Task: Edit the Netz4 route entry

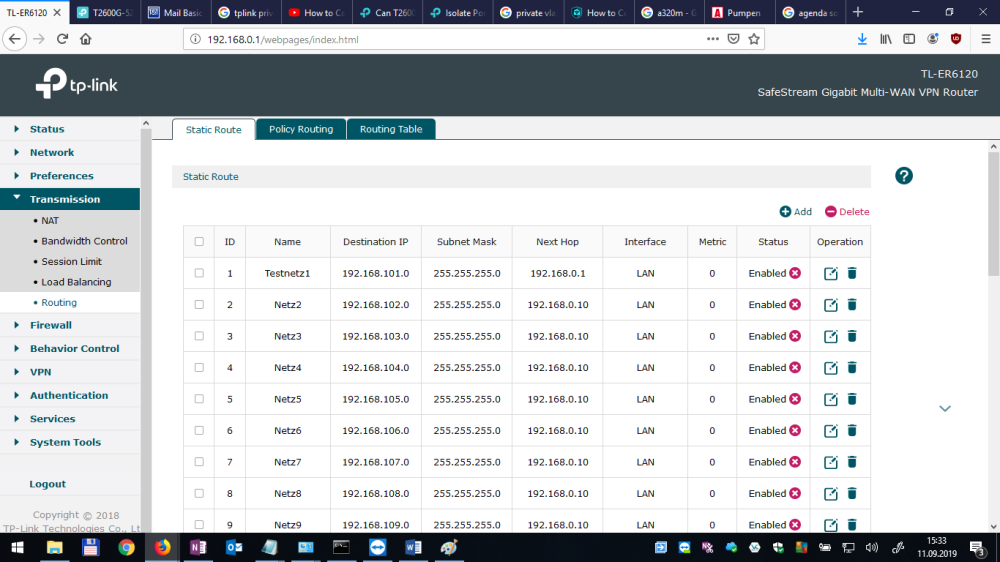Action: [x=830, y=368]
